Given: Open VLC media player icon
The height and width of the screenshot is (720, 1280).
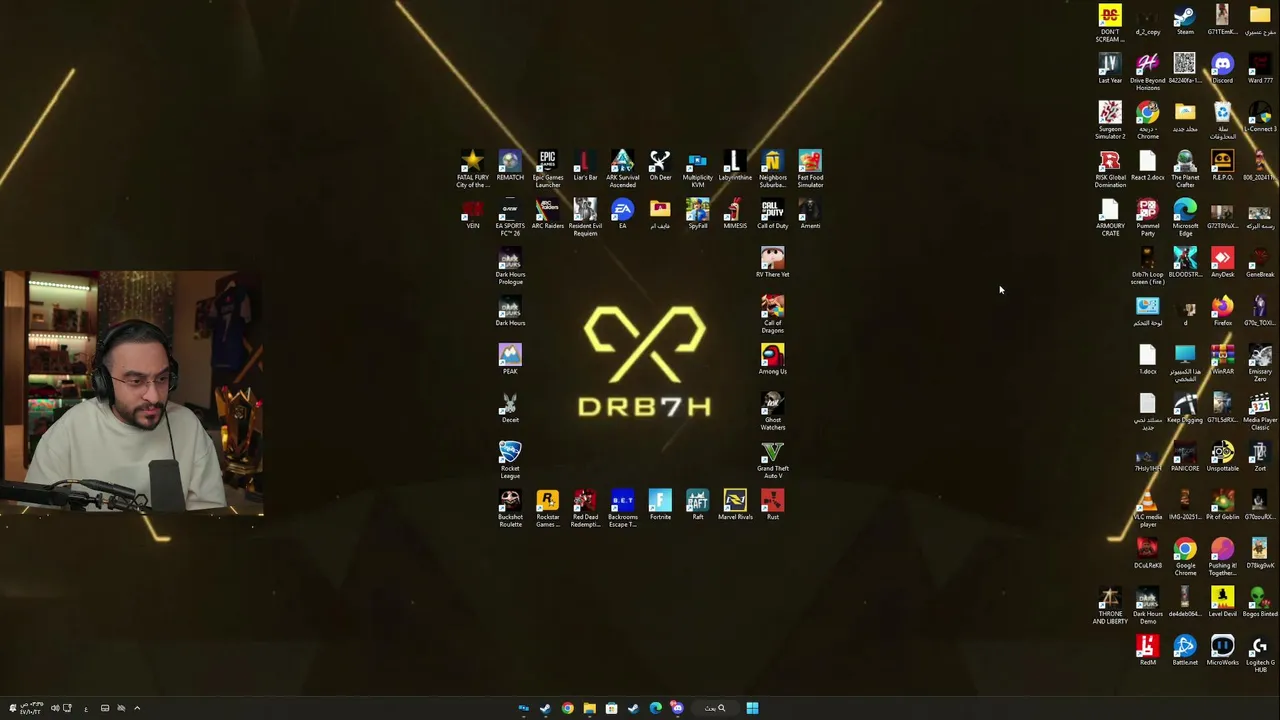Looking at the screenshot, I should tap(1147, 509).
